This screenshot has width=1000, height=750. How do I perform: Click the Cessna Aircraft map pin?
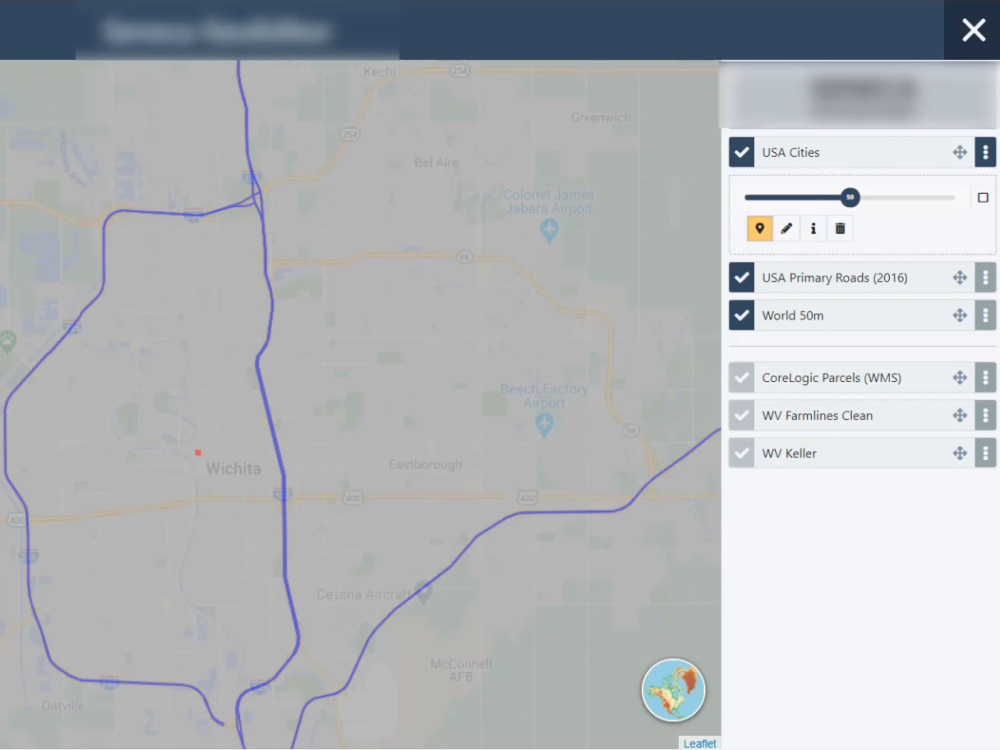(423, 592)
